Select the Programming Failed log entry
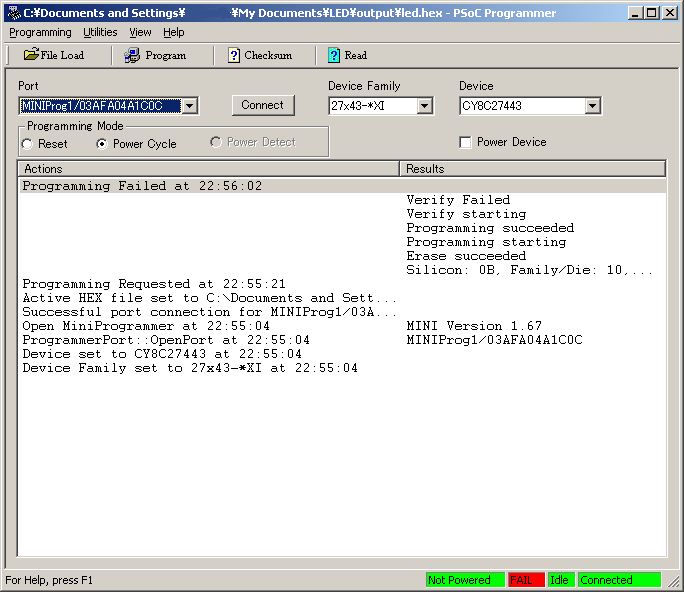This screenshot has height=592, width=684. click(x=142, y=186)
